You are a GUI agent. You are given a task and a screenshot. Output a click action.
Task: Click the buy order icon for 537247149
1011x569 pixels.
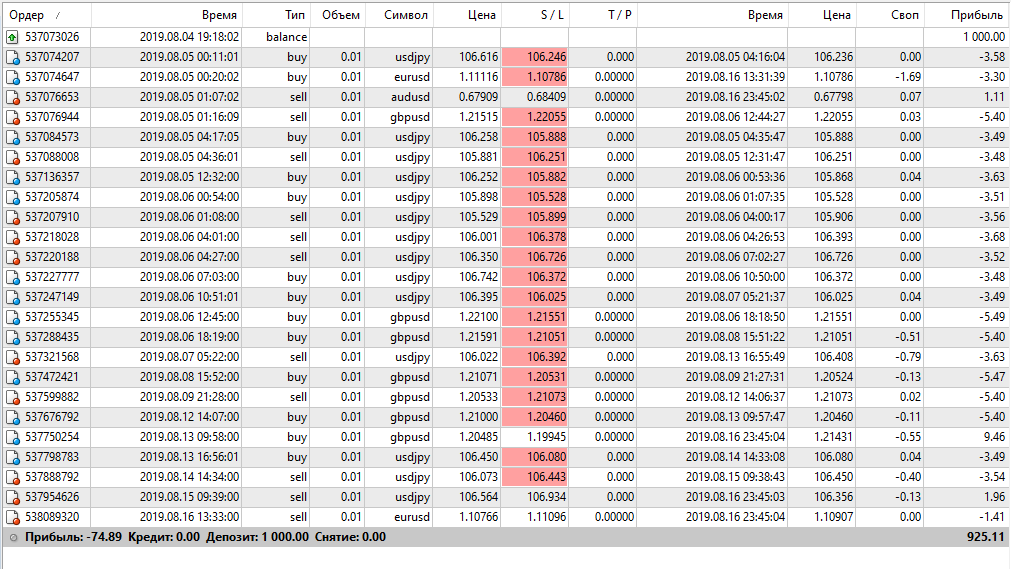[x=12, y=297]
